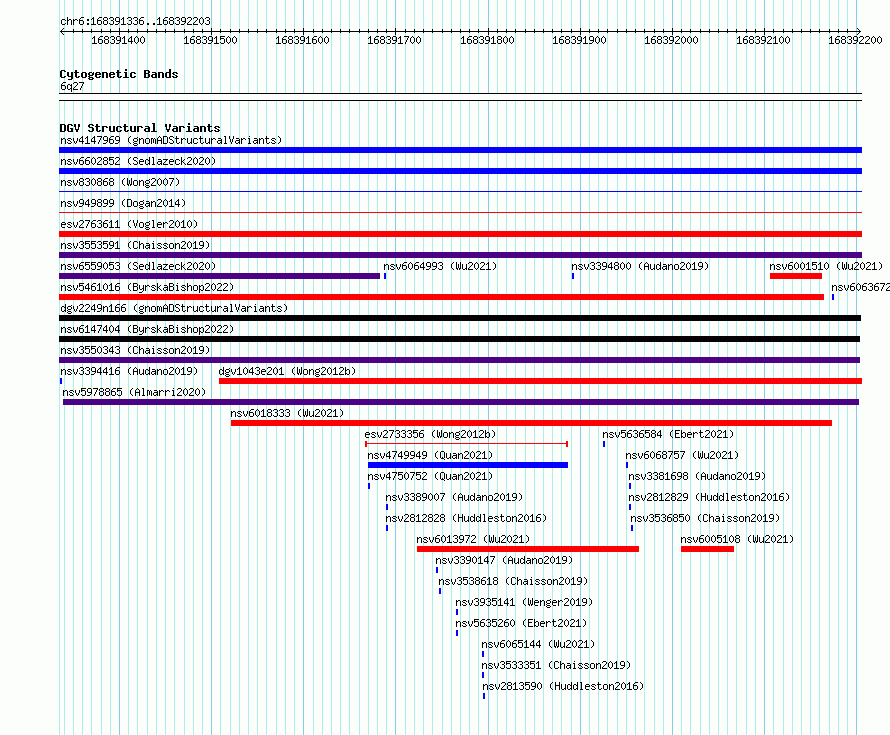
Task: Open the nsv6065144 (Wu2021) variant
Action: [x=538, y=644]
